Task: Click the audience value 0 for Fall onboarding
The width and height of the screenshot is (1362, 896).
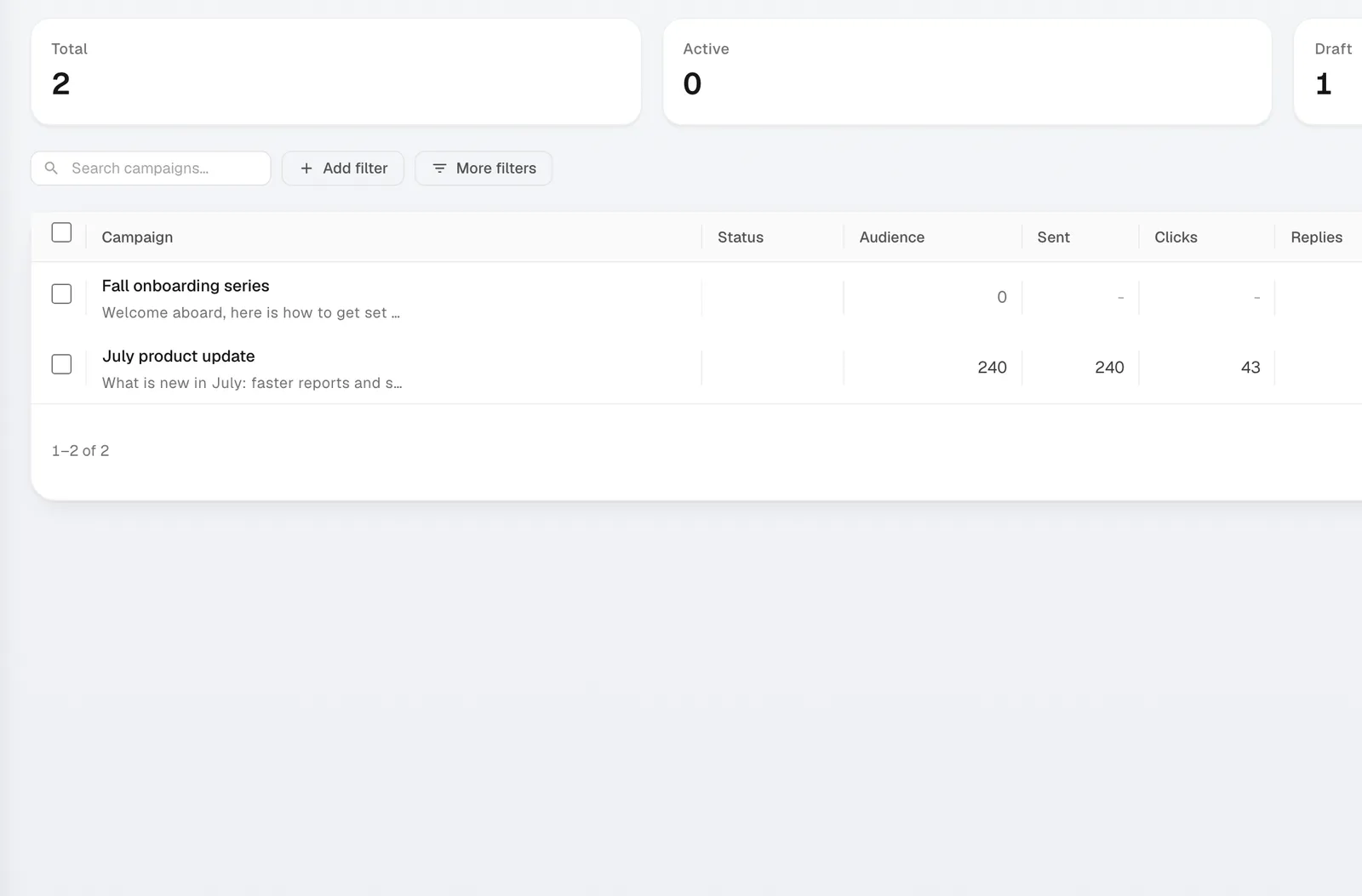Action: tap(1002, 297)
